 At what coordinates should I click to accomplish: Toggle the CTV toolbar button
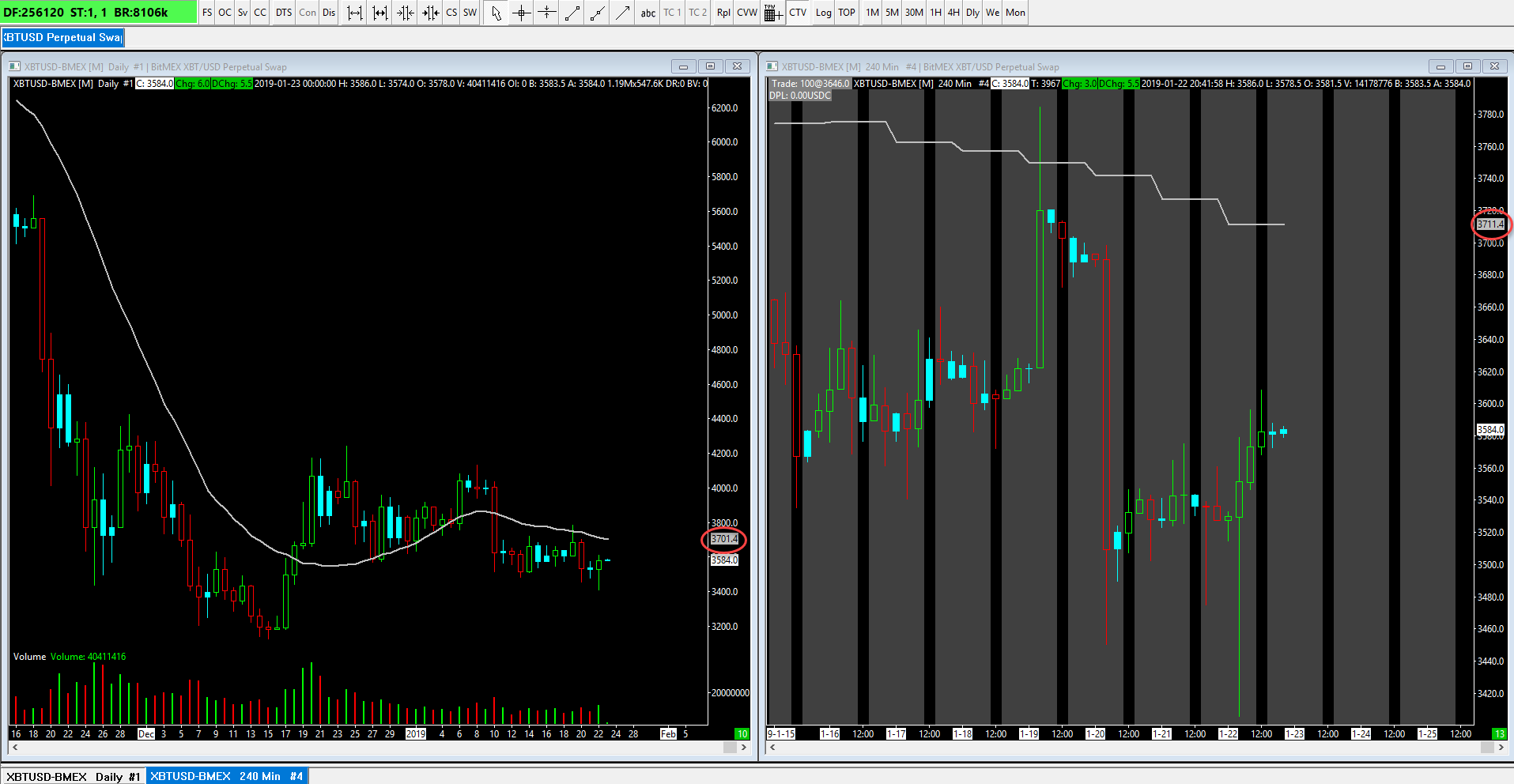tap(798, 13)
